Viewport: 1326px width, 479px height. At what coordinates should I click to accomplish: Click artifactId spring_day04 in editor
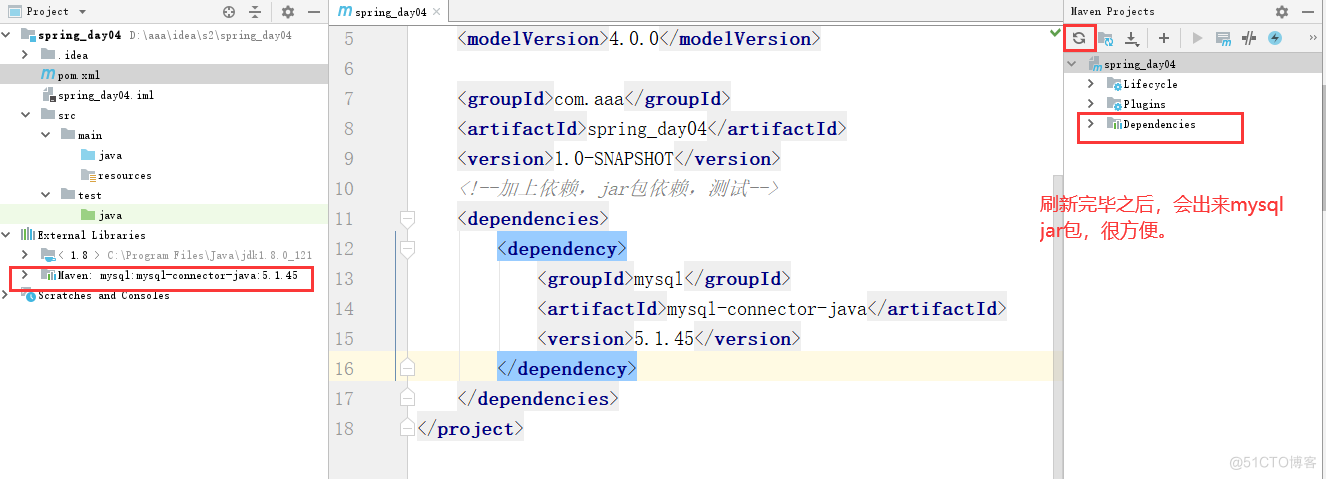(647, 128)
